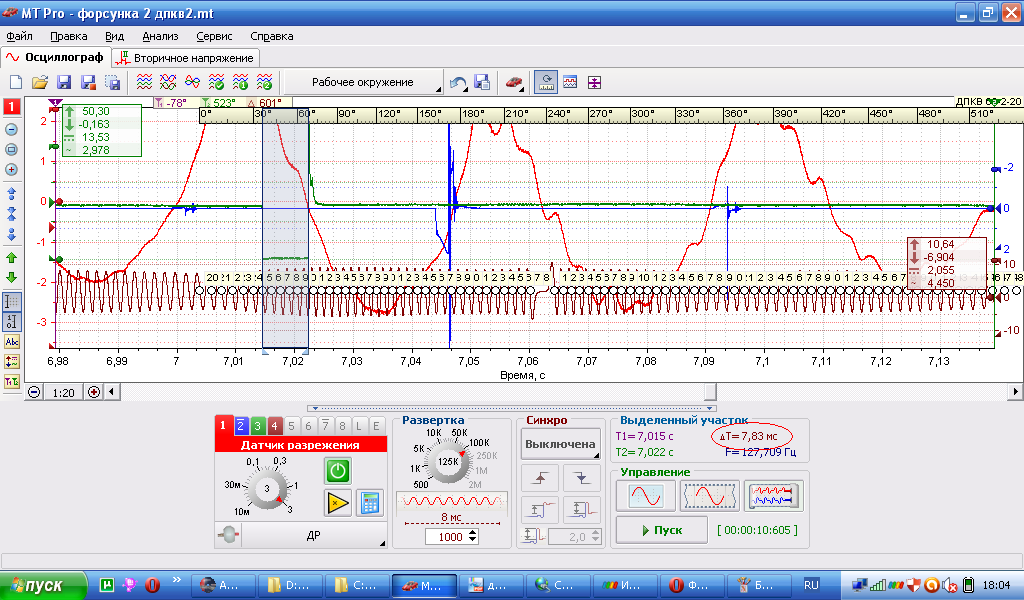Open the ДР sensor type dropdown
1024x600 pixels.
pyautogui.click(x=313, y=535)
